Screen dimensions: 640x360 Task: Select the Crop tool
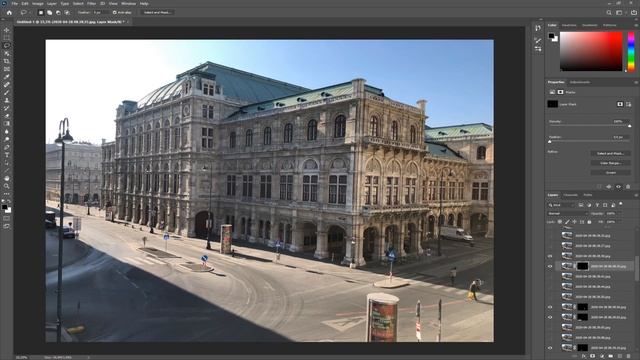pyautogui.click(x=7, y=61)
